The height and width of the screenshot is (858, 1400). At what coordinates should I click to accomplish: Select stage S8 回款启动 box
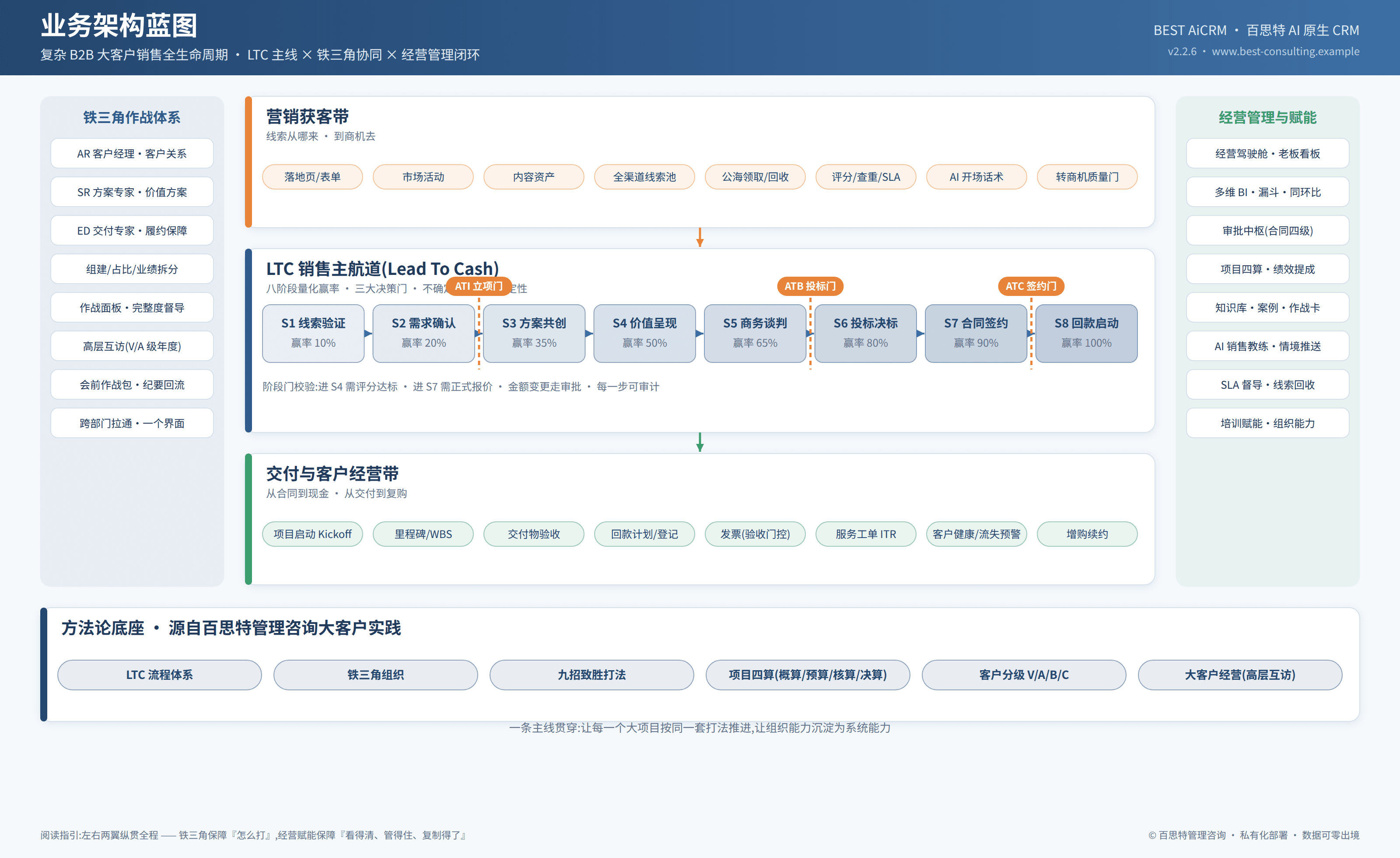[1086, 333]
